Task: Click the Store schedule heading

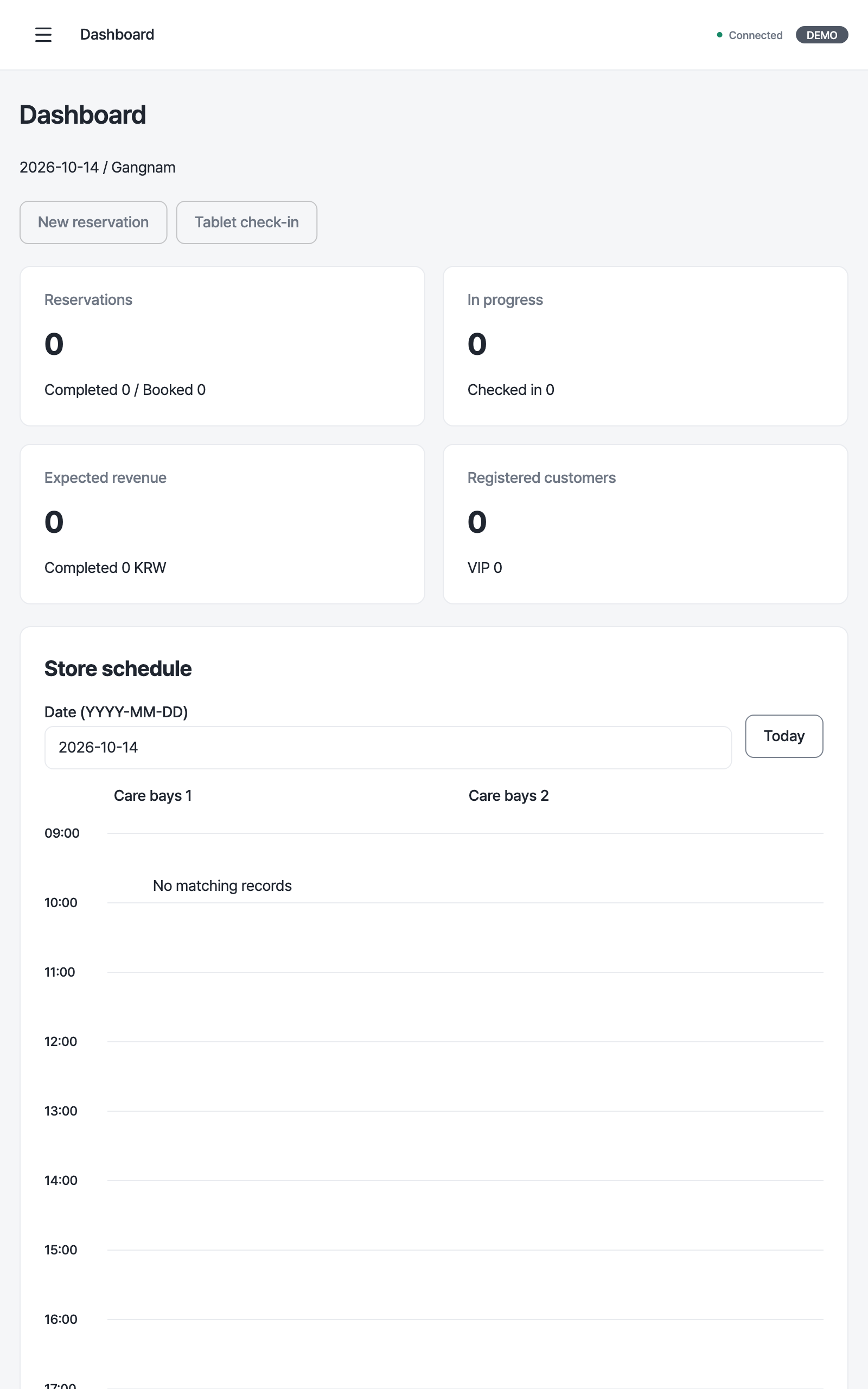Action: pyautogui.click(x=118, y=668)
